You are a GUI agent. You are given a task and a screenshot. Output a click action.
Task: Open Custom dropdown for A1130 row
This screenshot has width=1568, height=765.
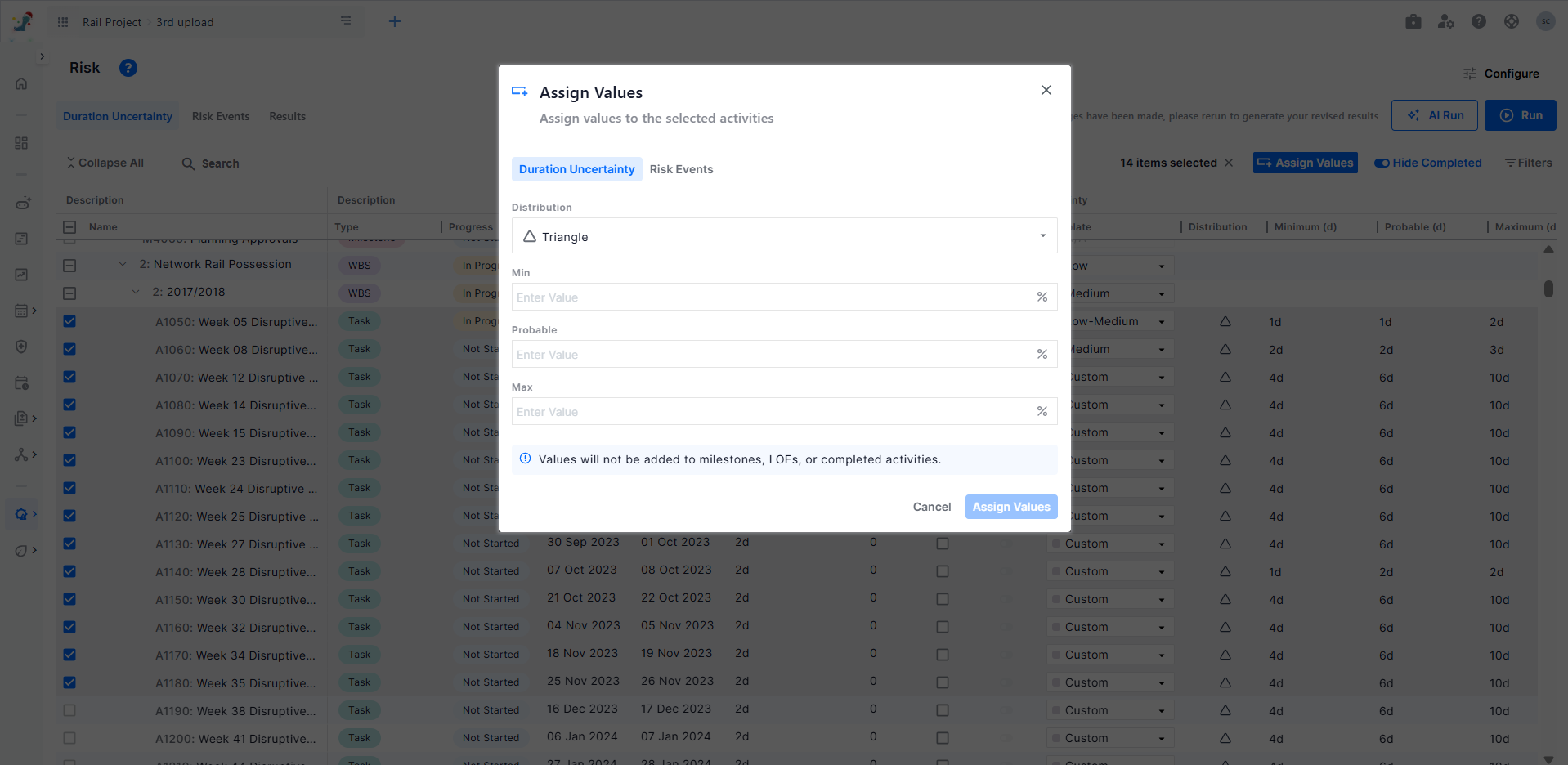(x=1161, y=544)
